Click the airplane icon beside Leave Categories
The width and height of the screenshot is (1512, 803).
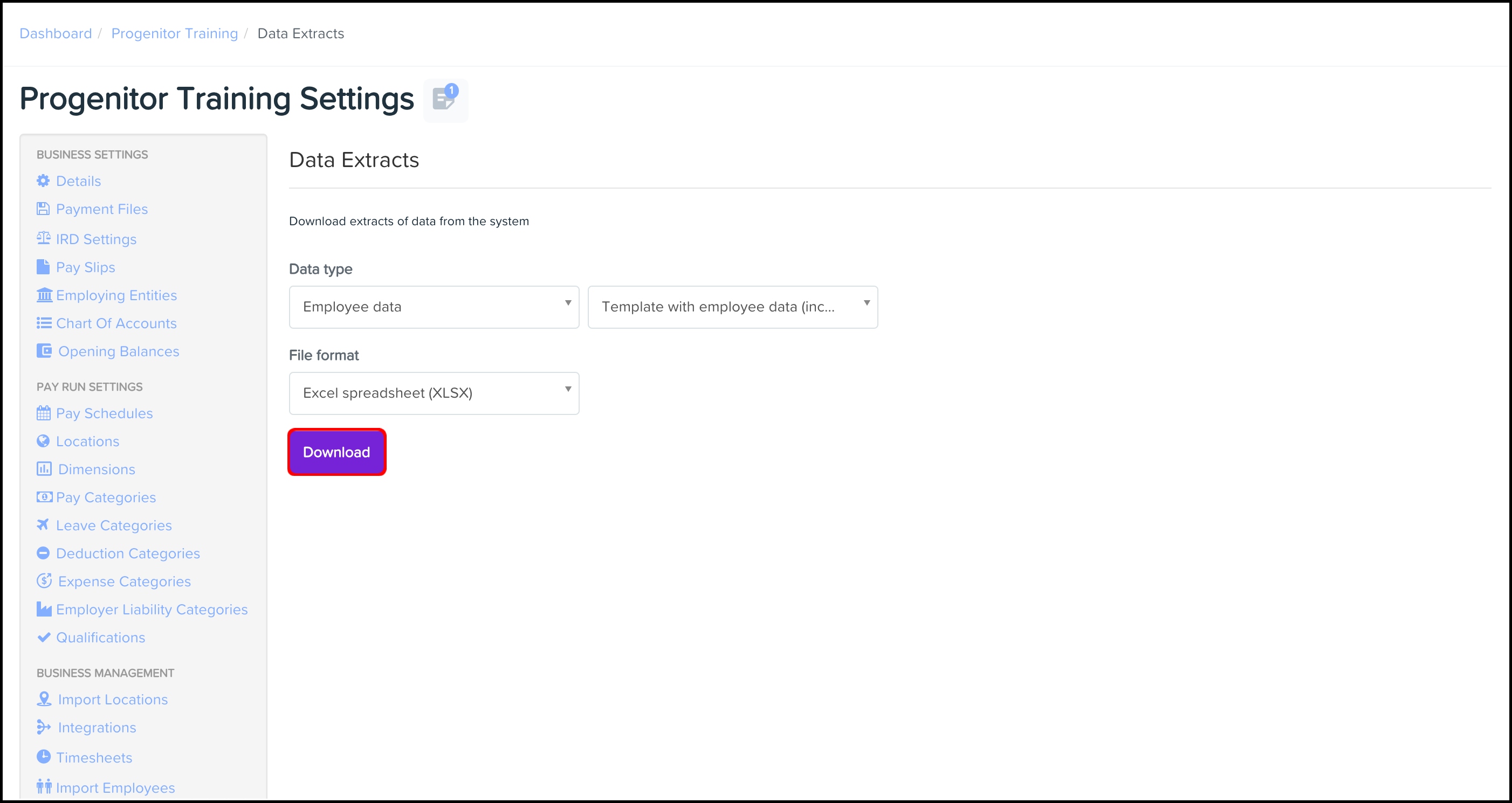[43, 525]
